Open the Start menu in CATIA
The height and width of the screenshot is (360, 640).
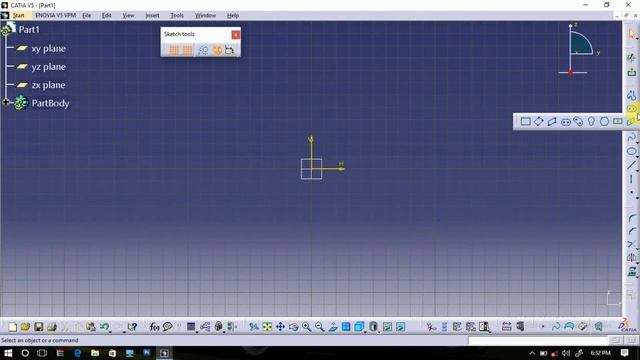click(18, 16)
